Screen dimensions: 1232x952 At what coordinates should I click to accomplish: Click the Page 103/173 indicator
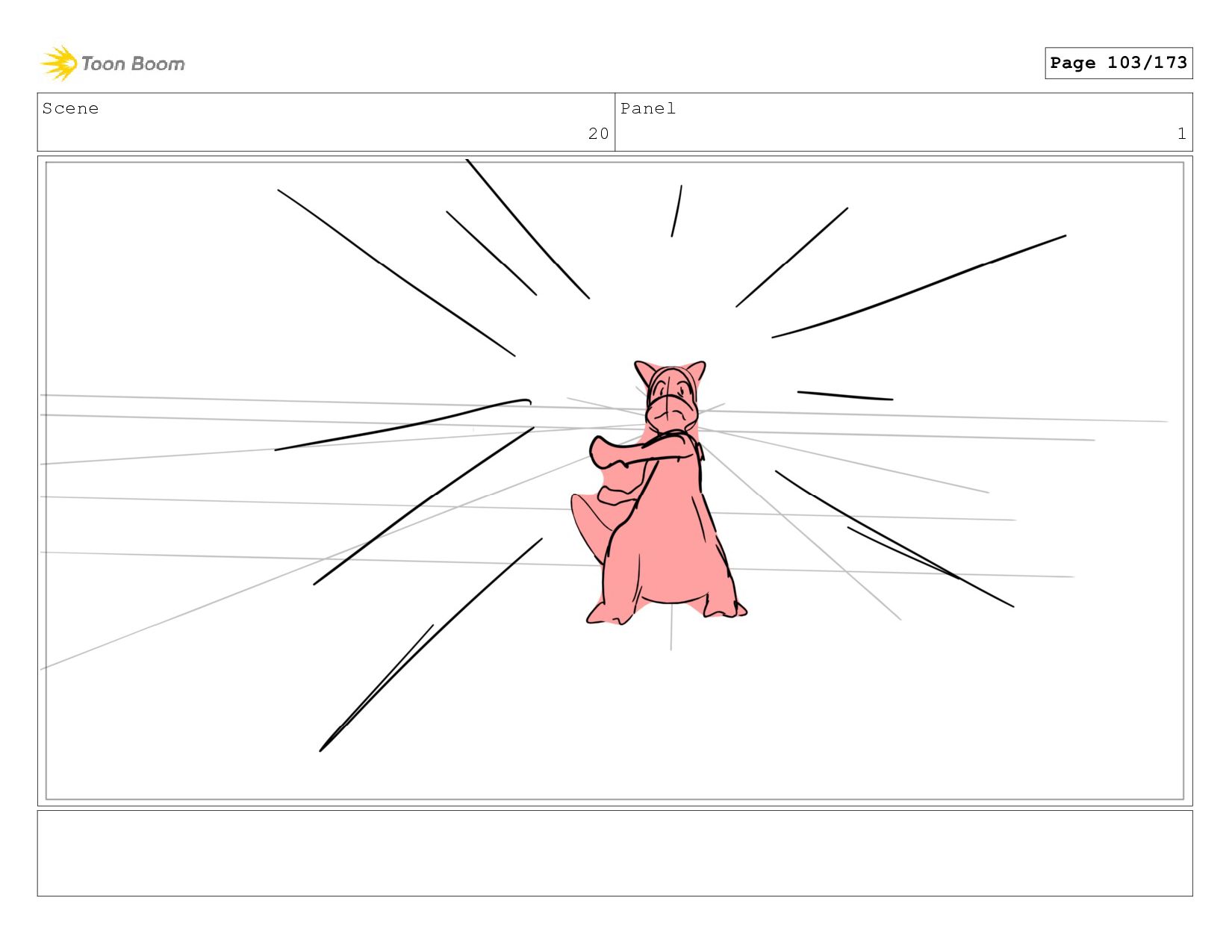(1119, 63)
